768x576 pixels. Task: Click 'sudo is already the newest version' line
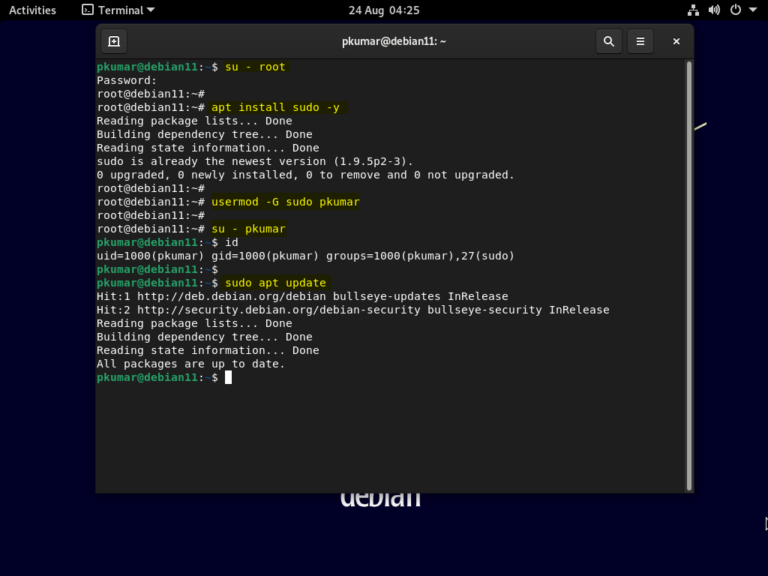coord(255,162)
